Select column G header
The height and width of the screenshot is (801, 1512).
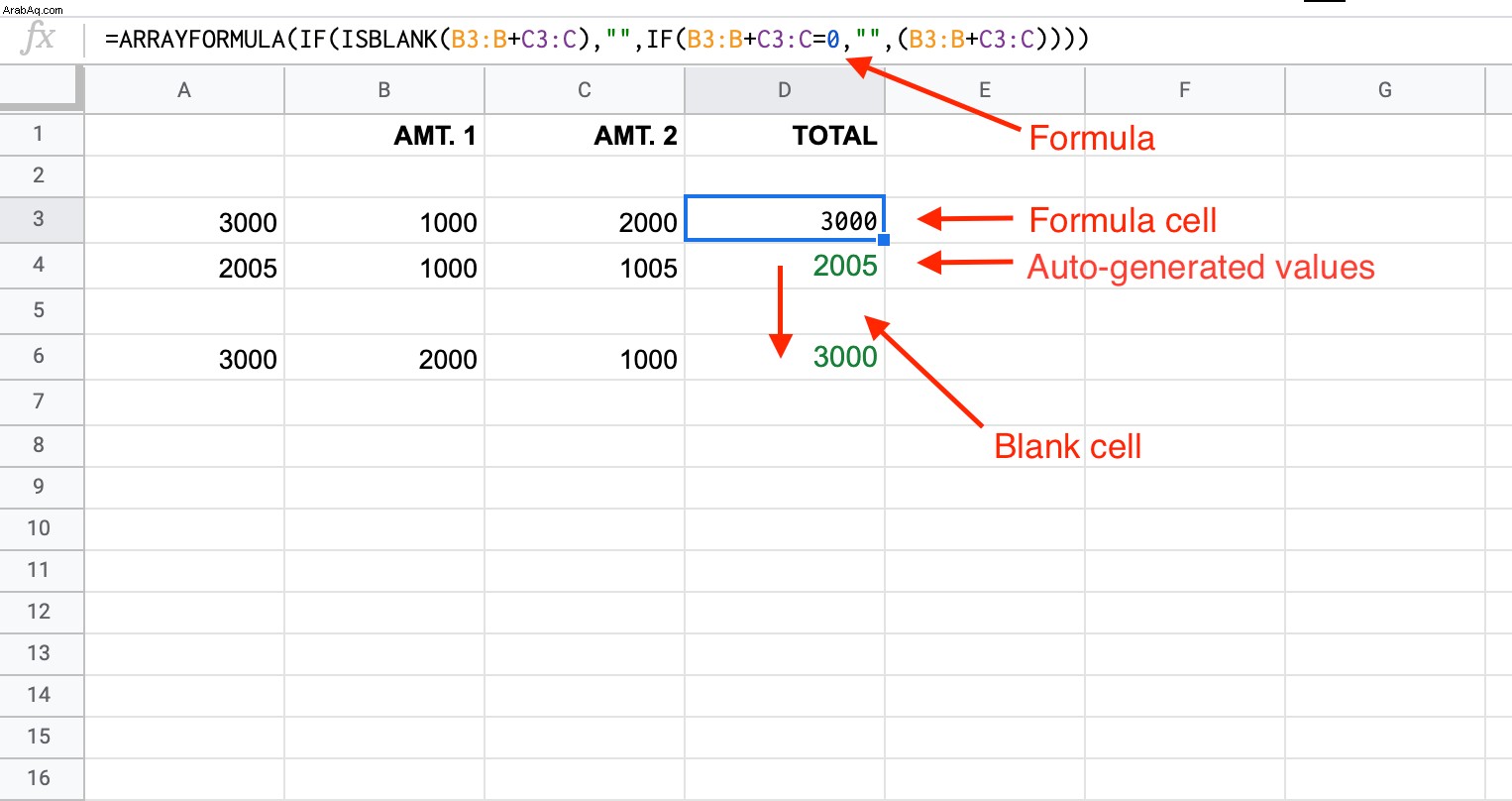point(1385,90)
